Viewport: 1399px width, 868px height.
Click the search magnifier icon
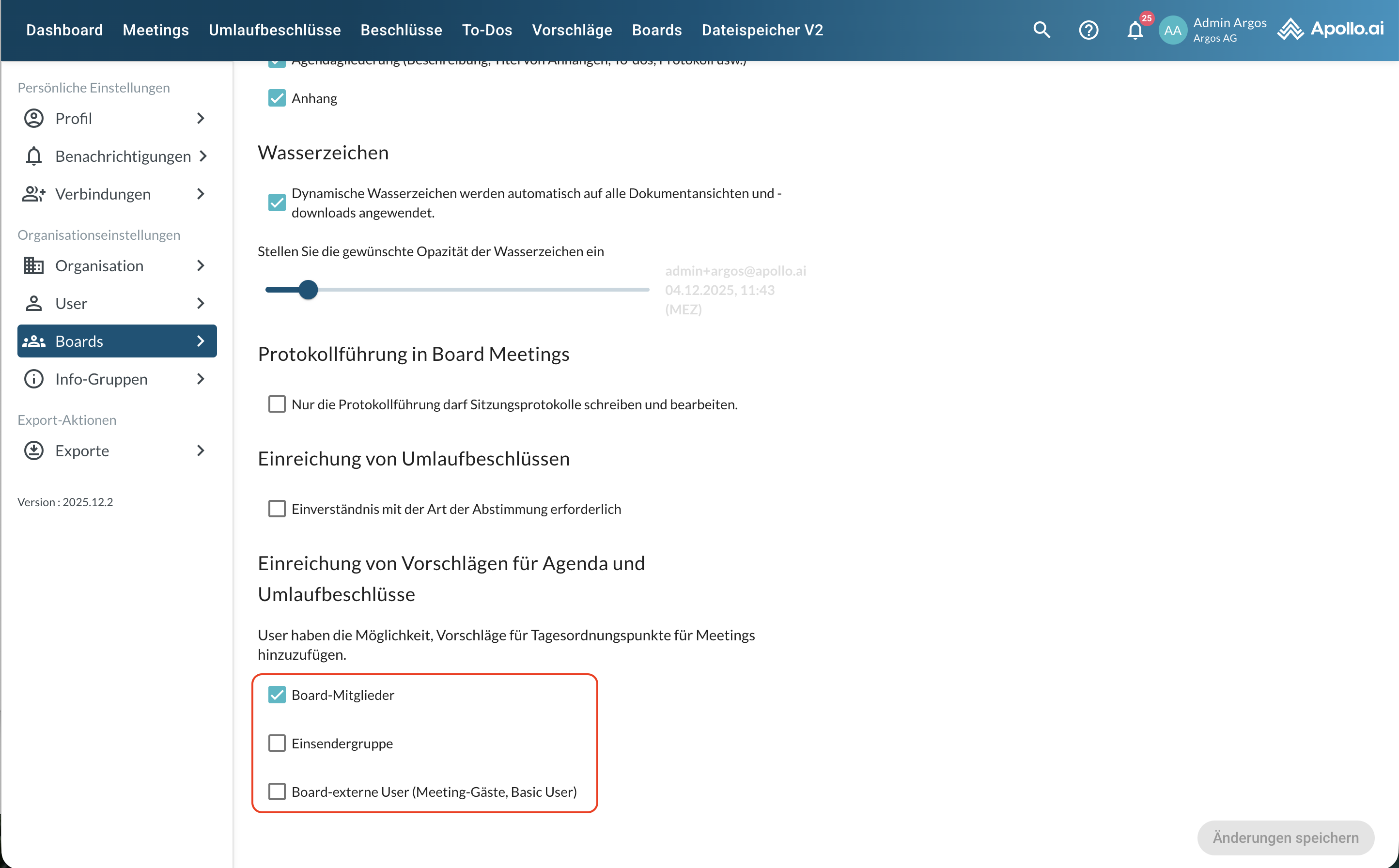tap(1041, 30)
